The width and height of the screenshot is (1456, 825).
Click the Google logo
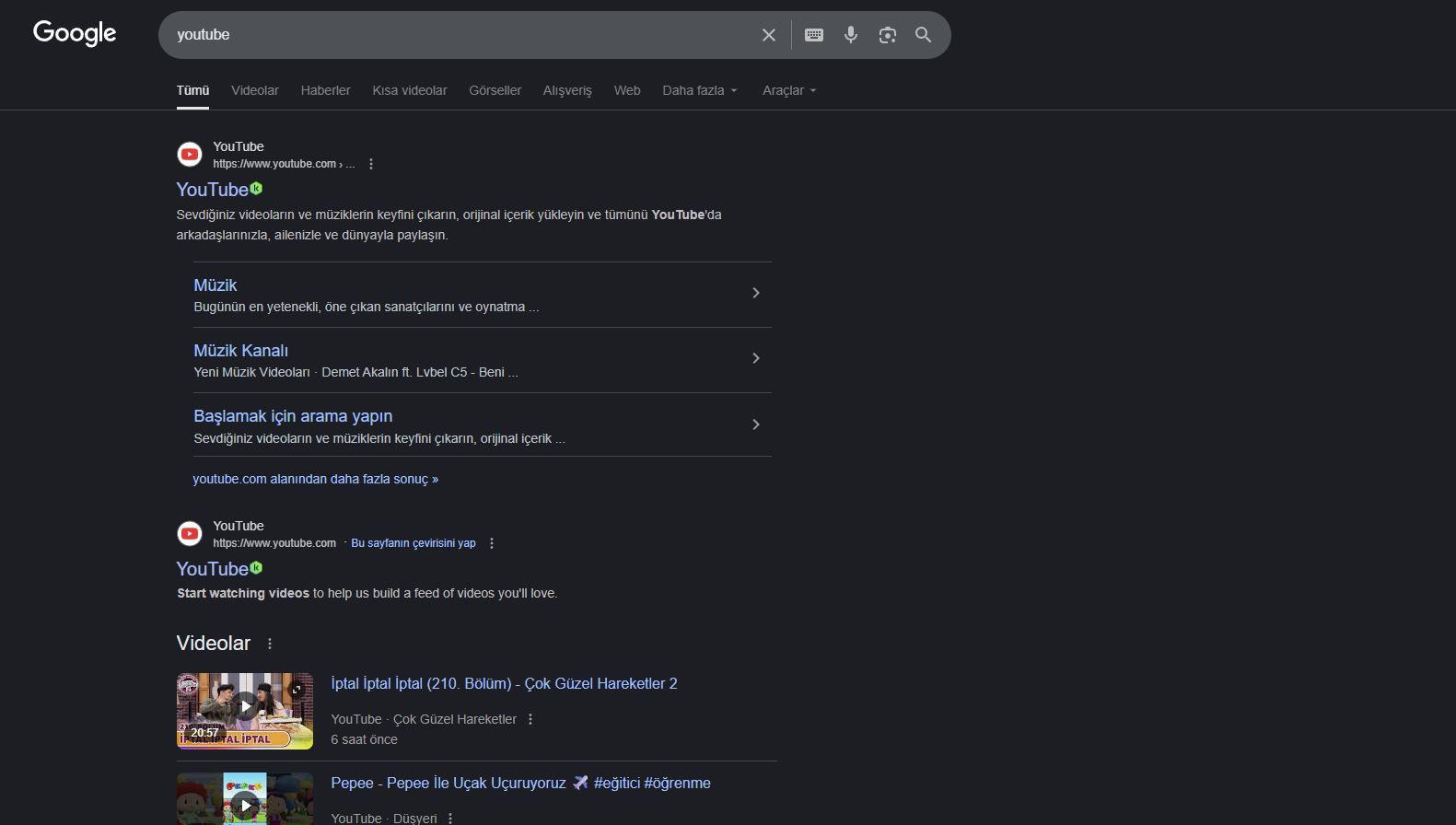pyautogui.click(x=75, y=33)
